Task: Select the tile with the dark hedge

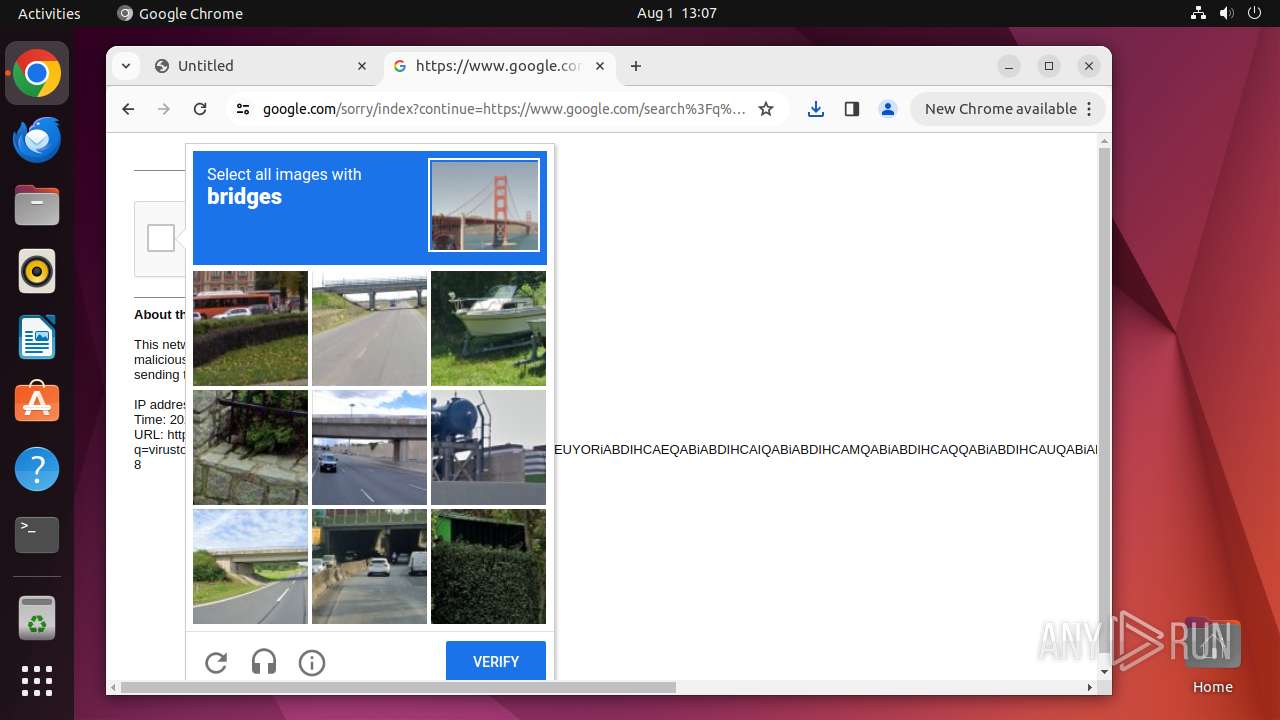Action: (x=488, y=566)
